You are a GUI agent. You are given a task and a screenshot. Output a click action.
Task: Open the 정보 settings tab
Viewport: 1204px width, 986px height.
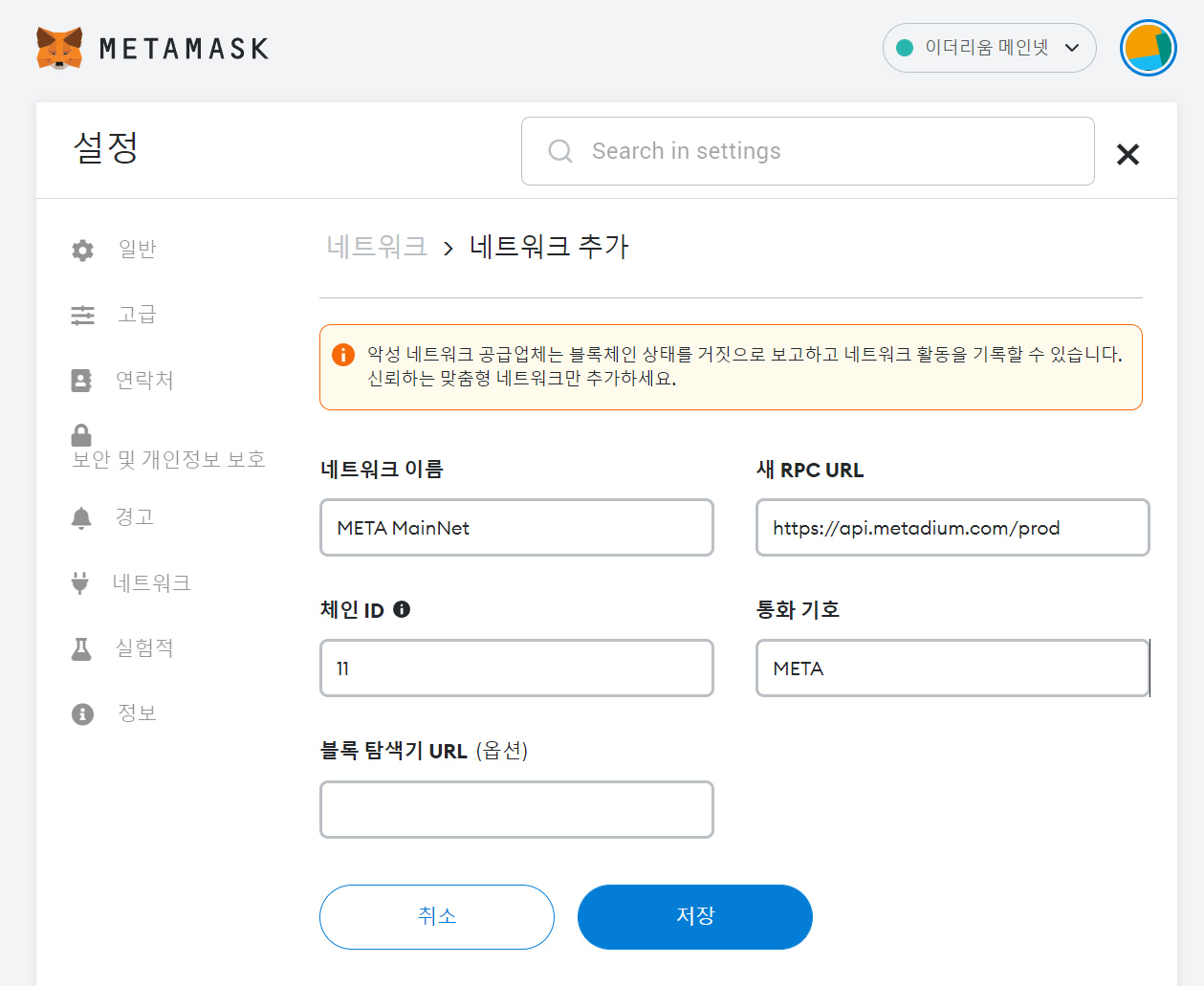137,713
